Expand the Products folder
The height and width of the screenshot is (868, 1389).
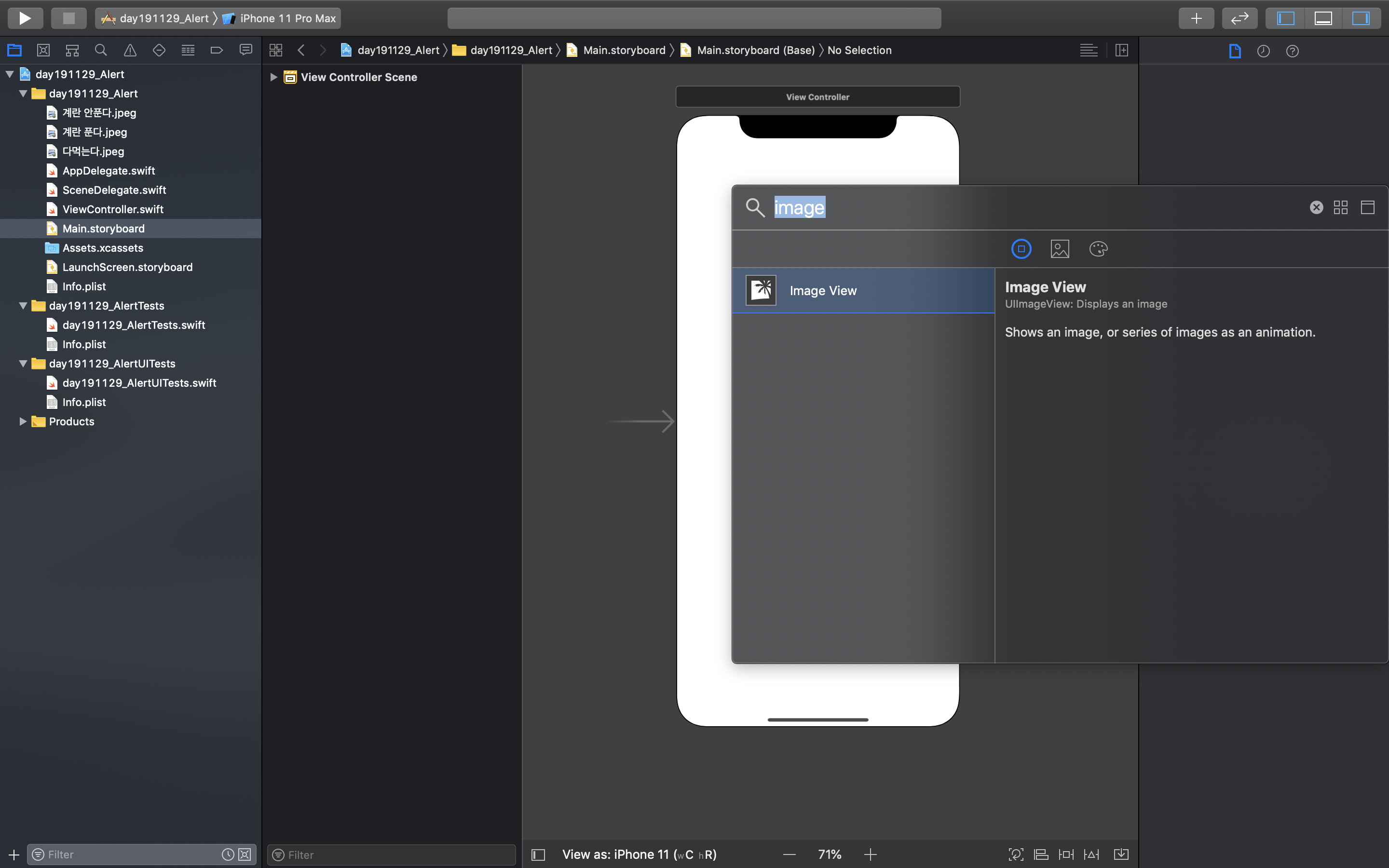23,421
